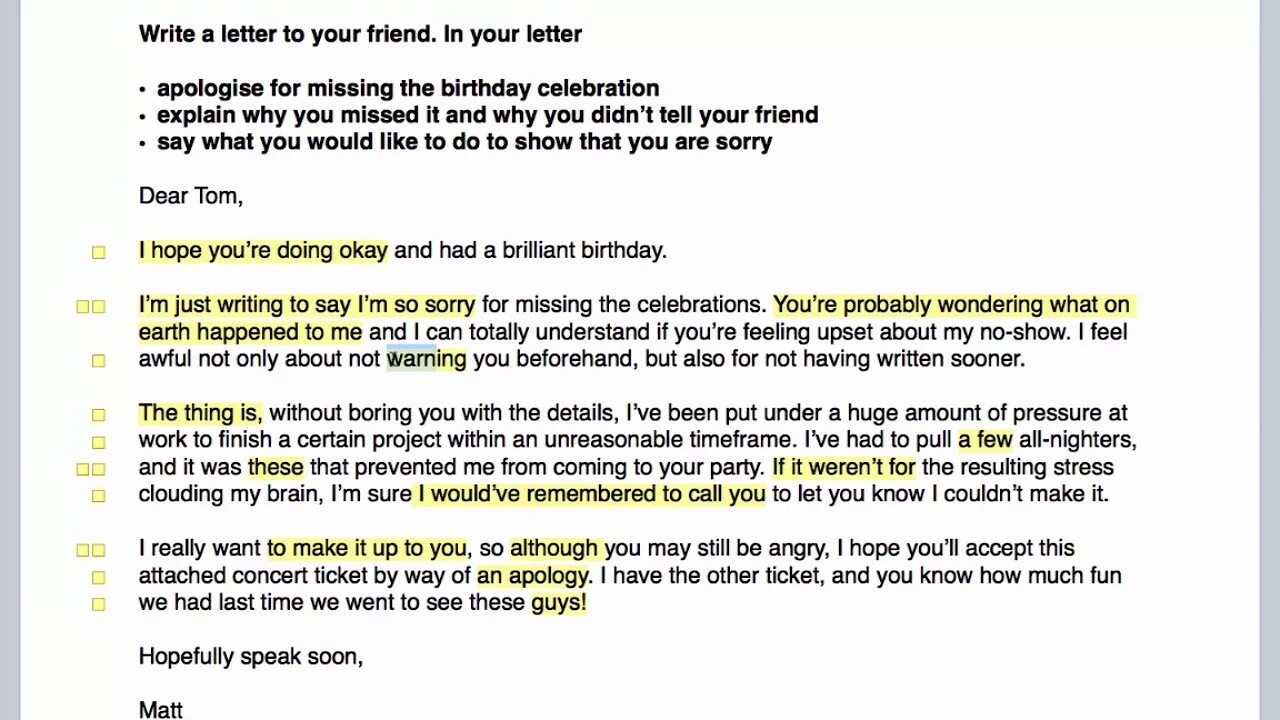This screenshot has height=720, width=1280.
Task: Click highlighted "I would've remembered to call you"
Action: coord(591,493)
